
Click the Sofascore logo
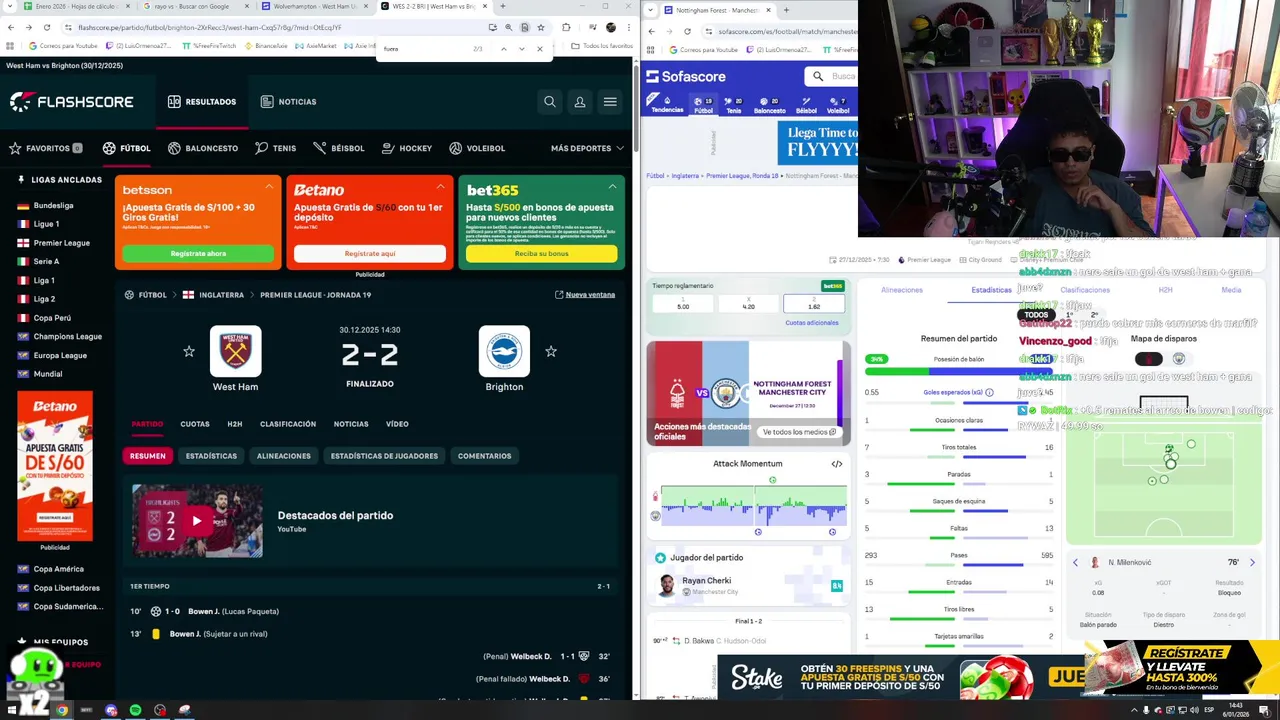[686, 76]
